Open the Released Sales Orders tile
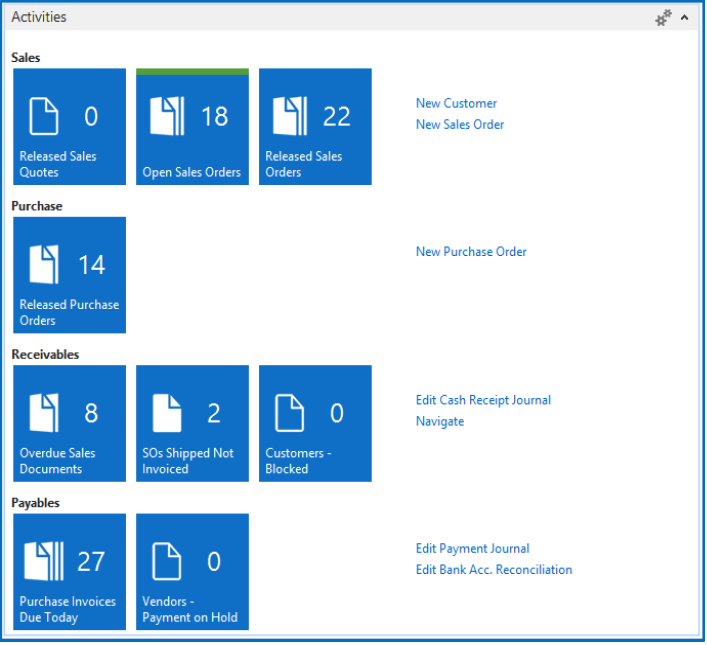This screenshot has width=707, height=645. (315, 127)
